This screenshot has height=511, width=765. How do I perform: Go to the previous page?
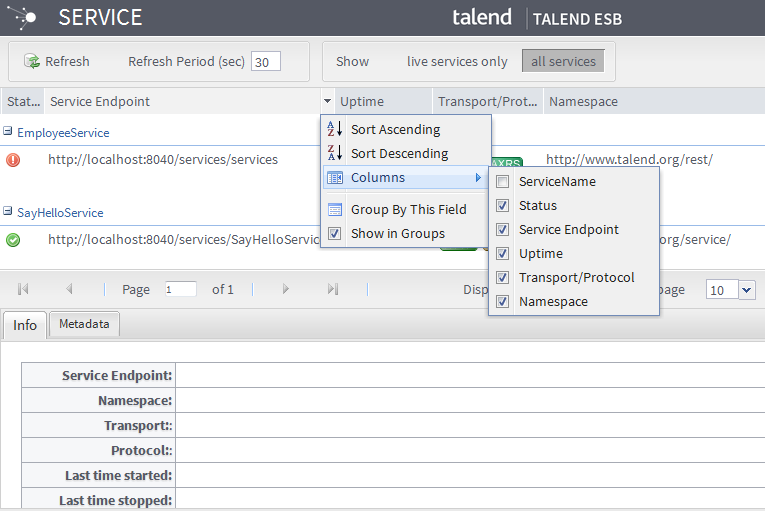pyautogui.click(x=69, y=289)
